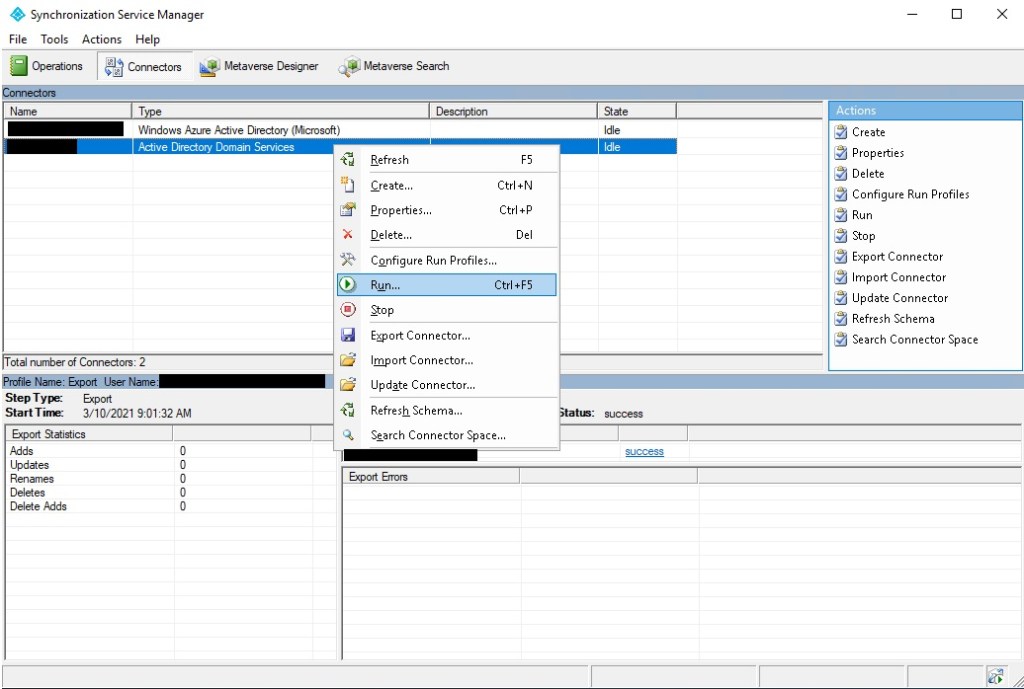
Task: Click Total number of Connectors: 2 text
Action: point(75,362)
